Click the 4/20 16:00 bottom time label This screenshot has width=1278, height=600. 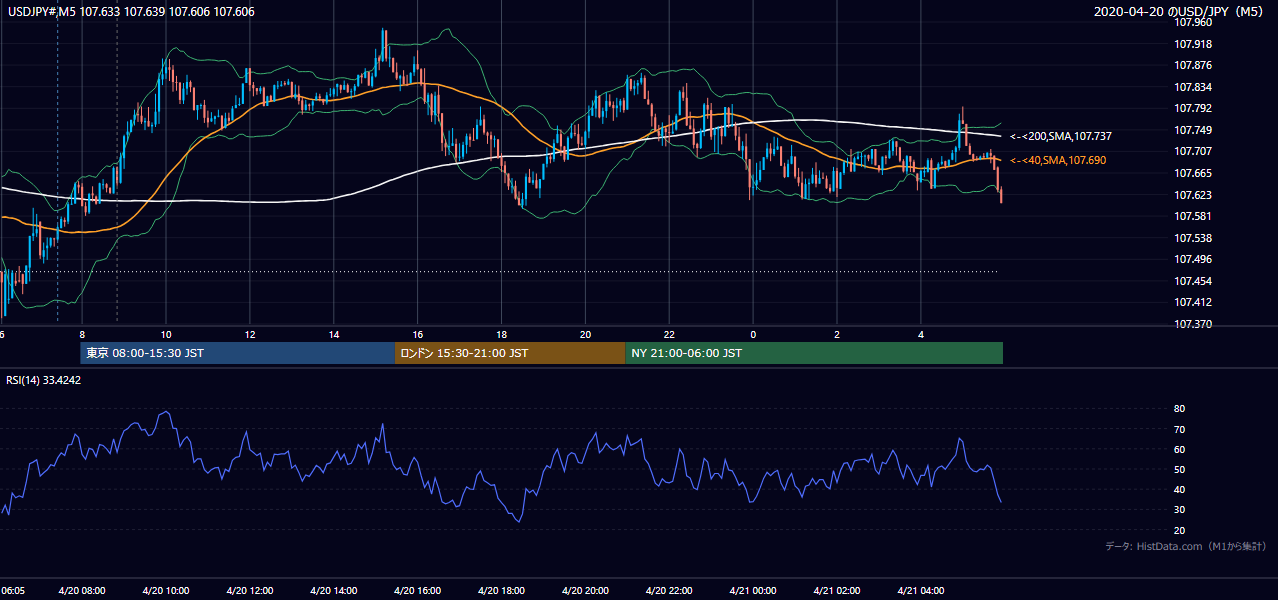click(418, 590)
